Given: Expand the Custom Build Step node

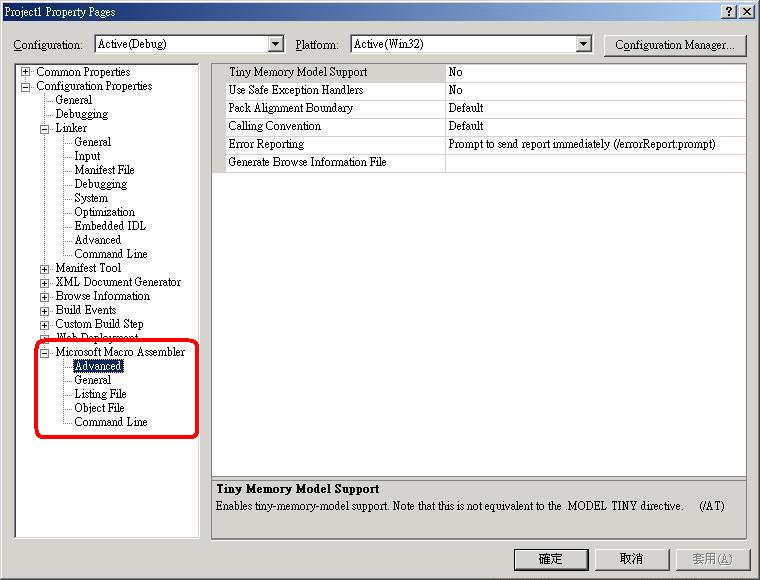Looking at the screenshot, I should 45,325.
